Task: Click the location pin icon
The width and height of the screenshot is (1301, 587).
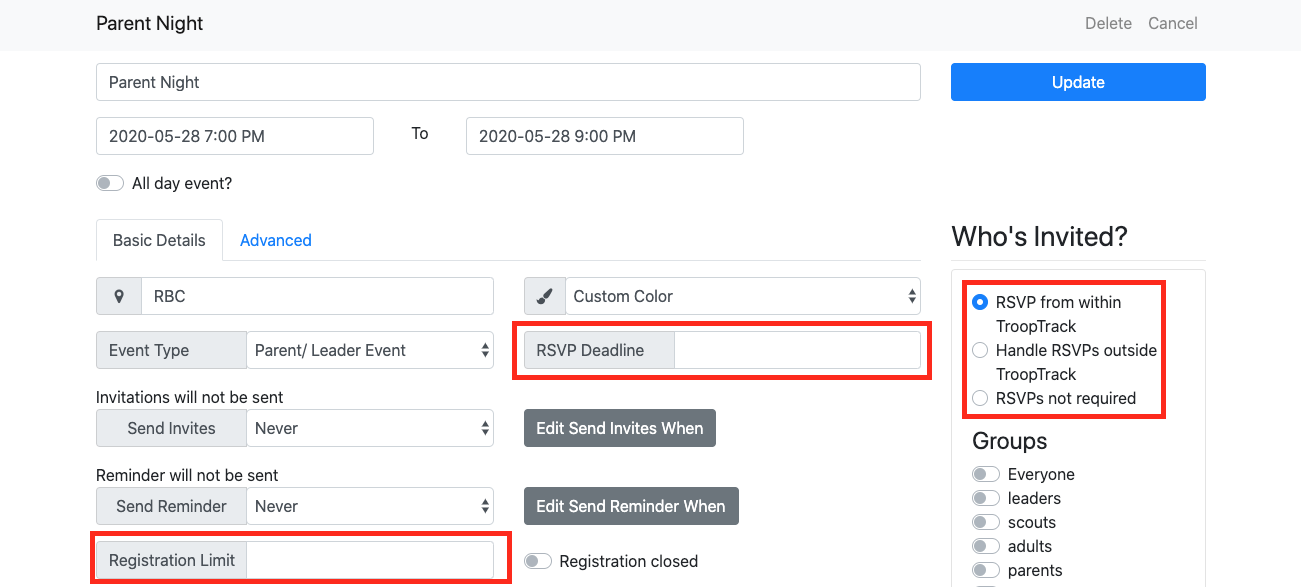Action: coord(119,296)
